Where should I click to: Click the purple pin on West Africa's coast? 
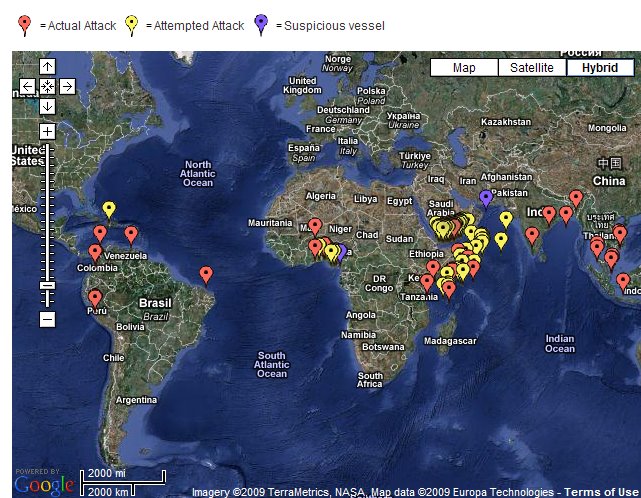343,252
